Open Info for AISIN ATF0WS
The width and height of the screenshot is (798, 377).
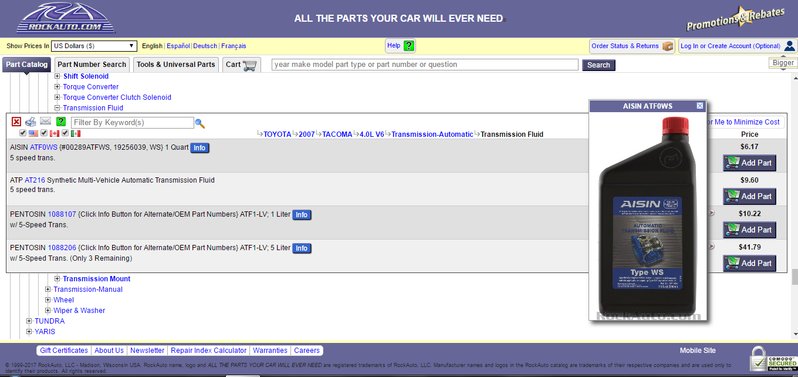coord(200,148)
